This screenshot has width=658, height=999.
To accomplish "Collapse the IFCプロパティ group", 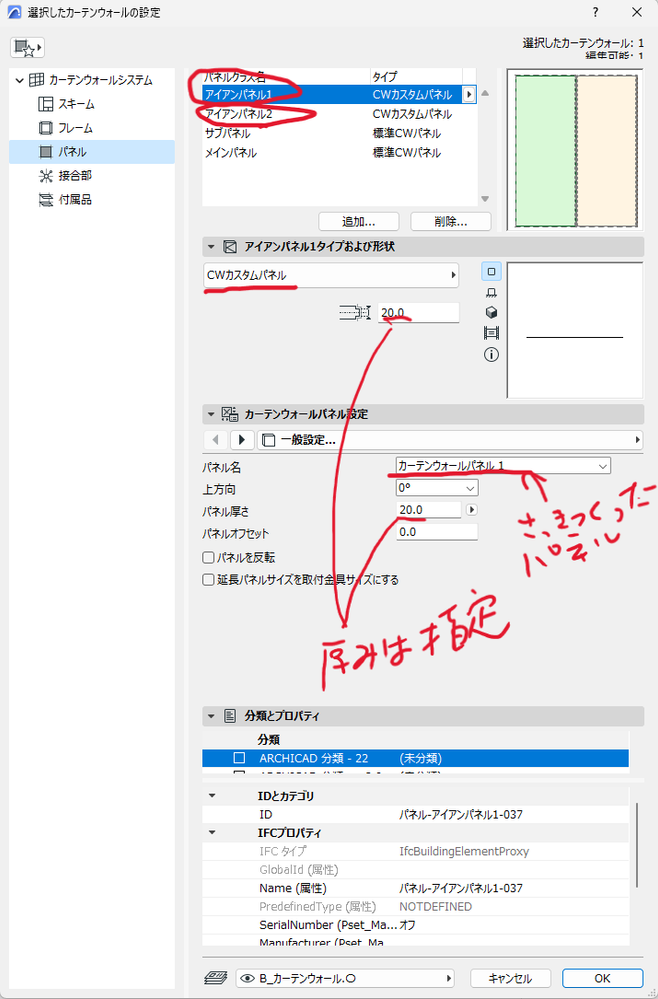I will click(x=212, y=833).
